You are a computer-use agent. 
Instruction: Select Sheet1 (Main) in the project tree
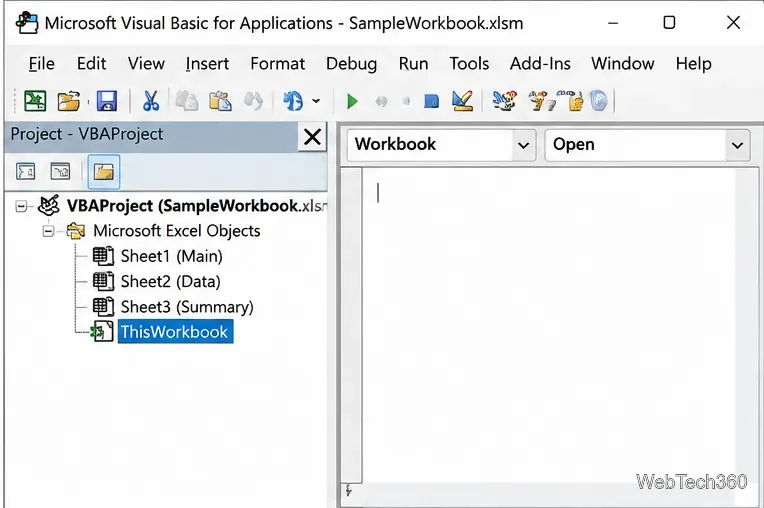click(x=172, y=256)
